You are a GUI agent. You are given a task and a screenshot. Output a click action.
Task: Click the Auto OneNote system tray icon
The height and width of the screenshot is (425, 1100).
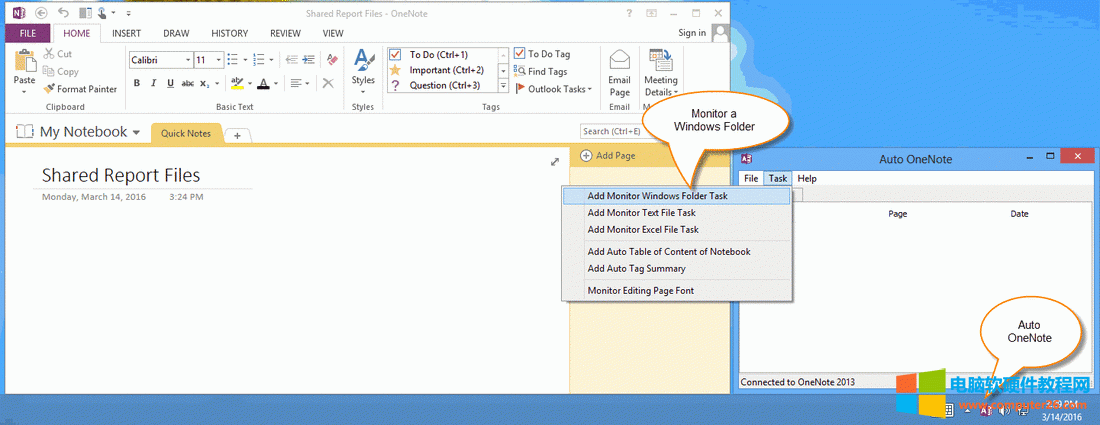pyautogui.click(x=986, y=409)
